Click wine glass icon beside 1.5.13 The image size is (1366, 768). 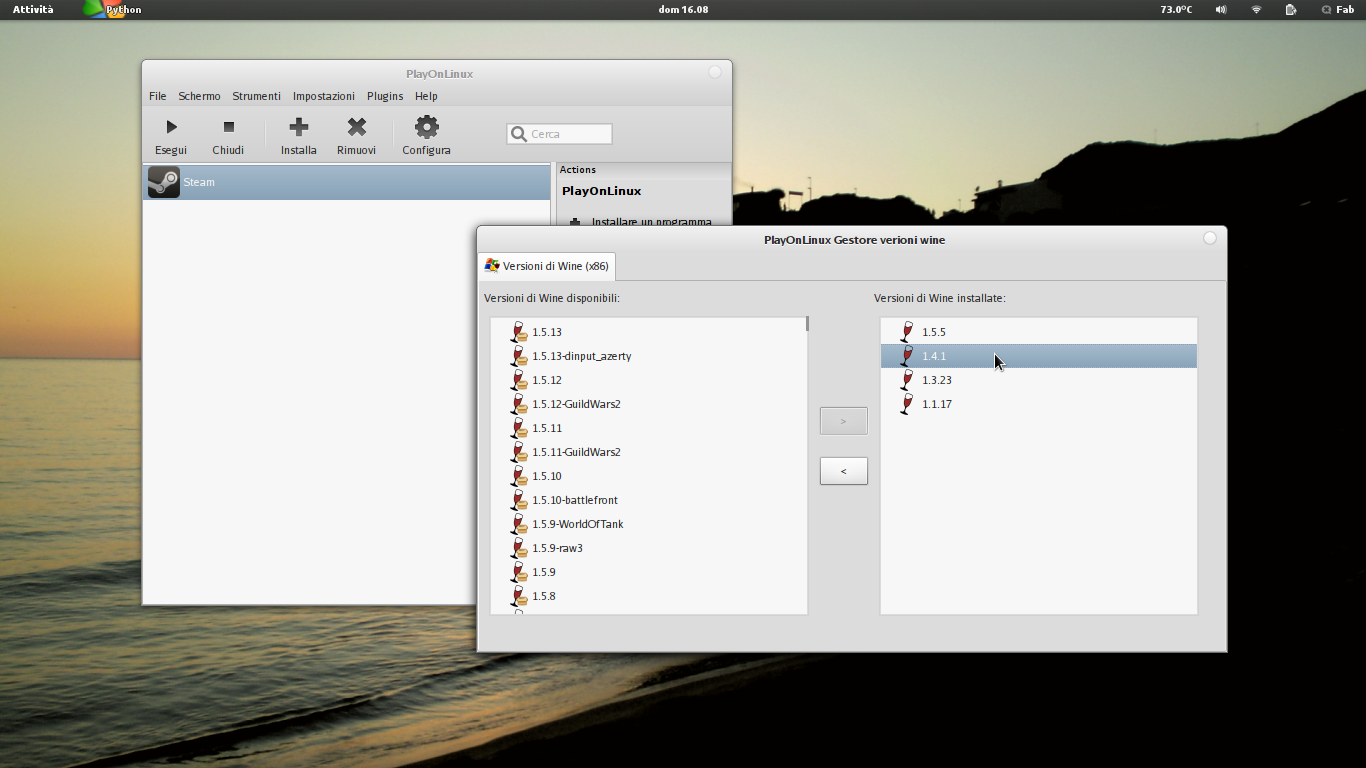coord(518,332)
